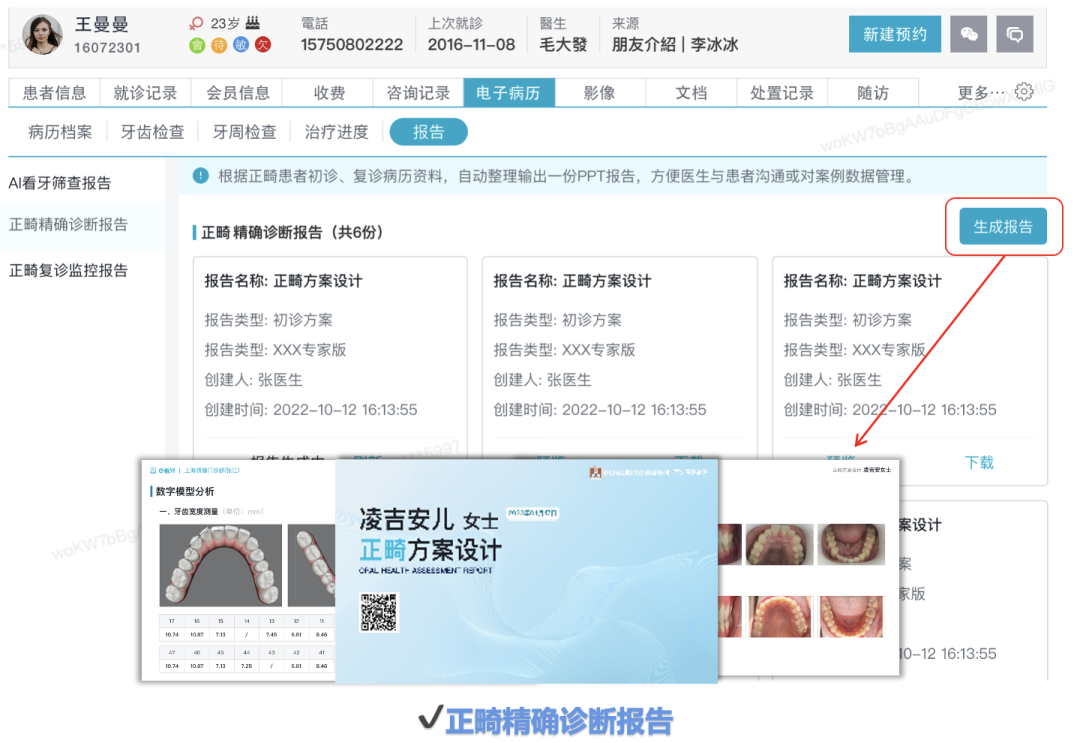Click the last visit date 2016-11-08

(471, 45)
